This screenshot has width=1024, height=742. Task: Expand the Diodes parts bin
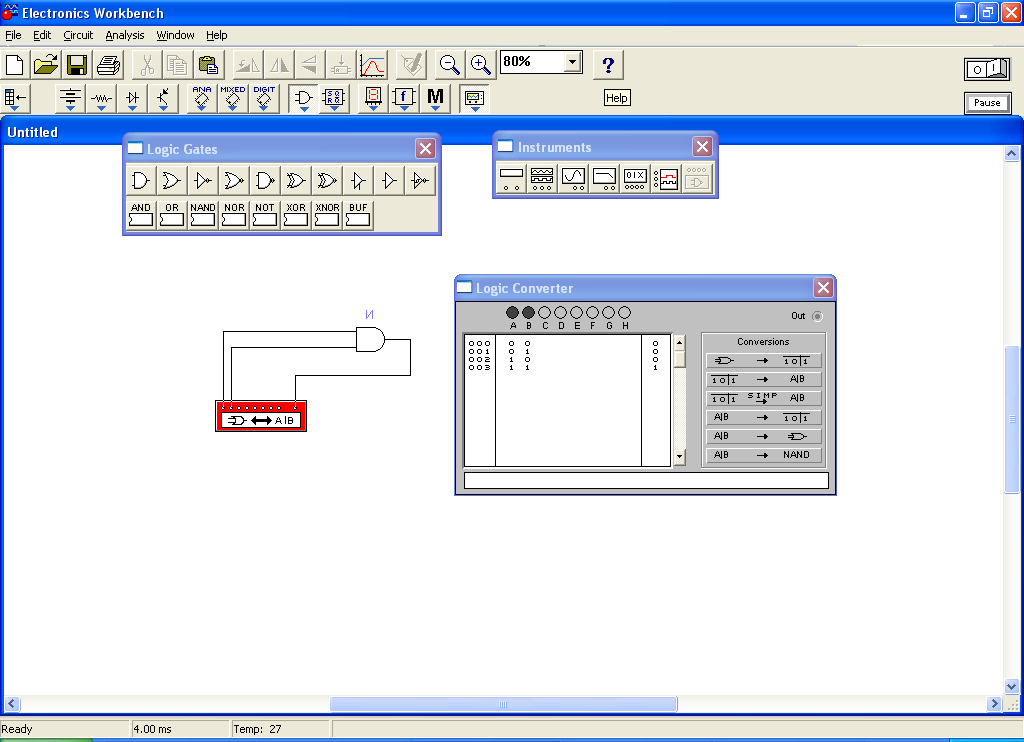133,99
